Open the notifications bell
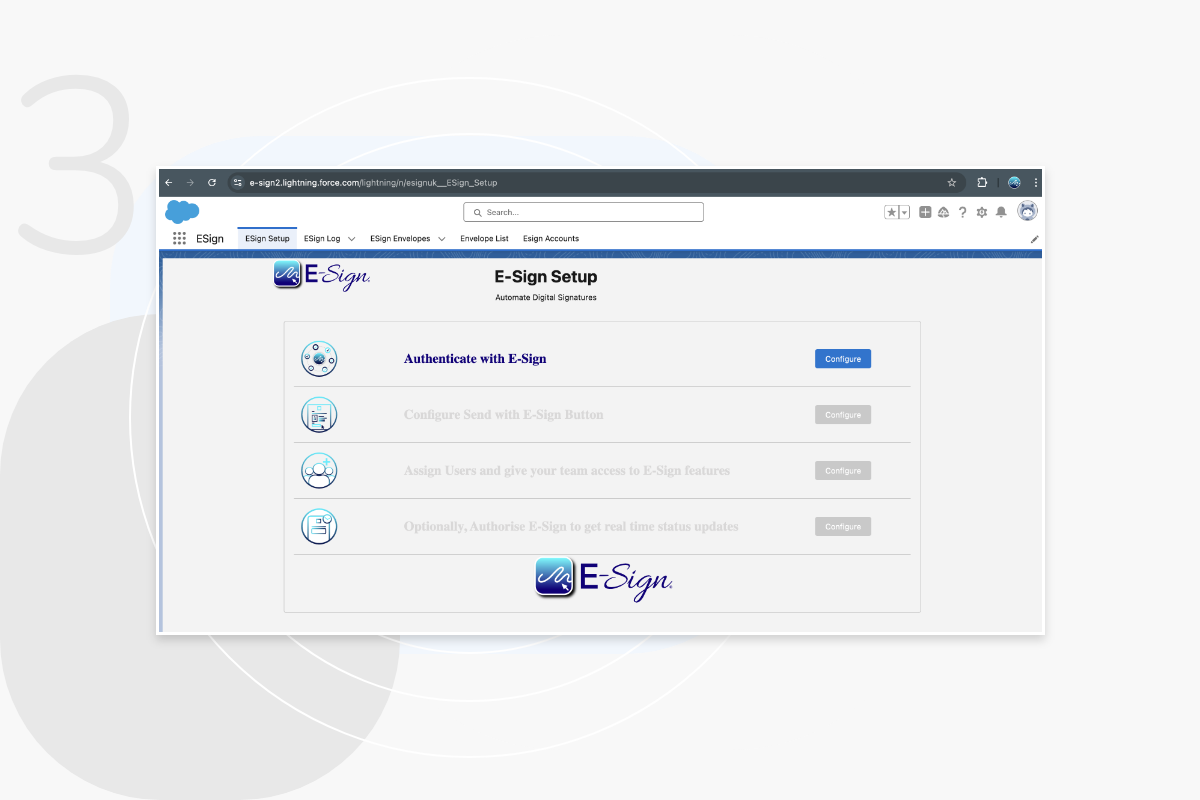This screenshot has width=1200, height=800. (1001, 212)
